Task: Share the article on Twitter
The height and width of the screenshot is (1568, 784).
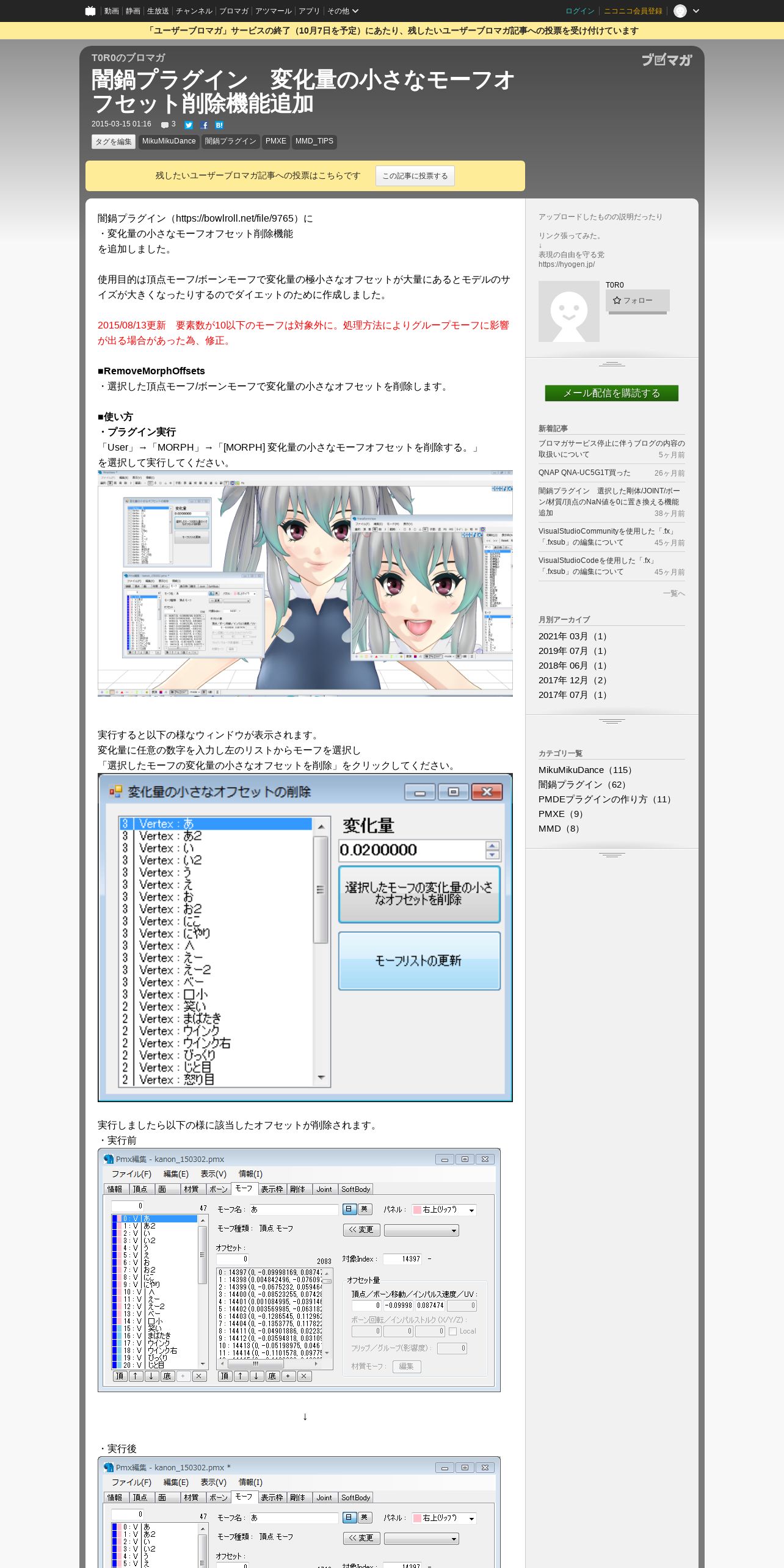Action: point(189,125)
